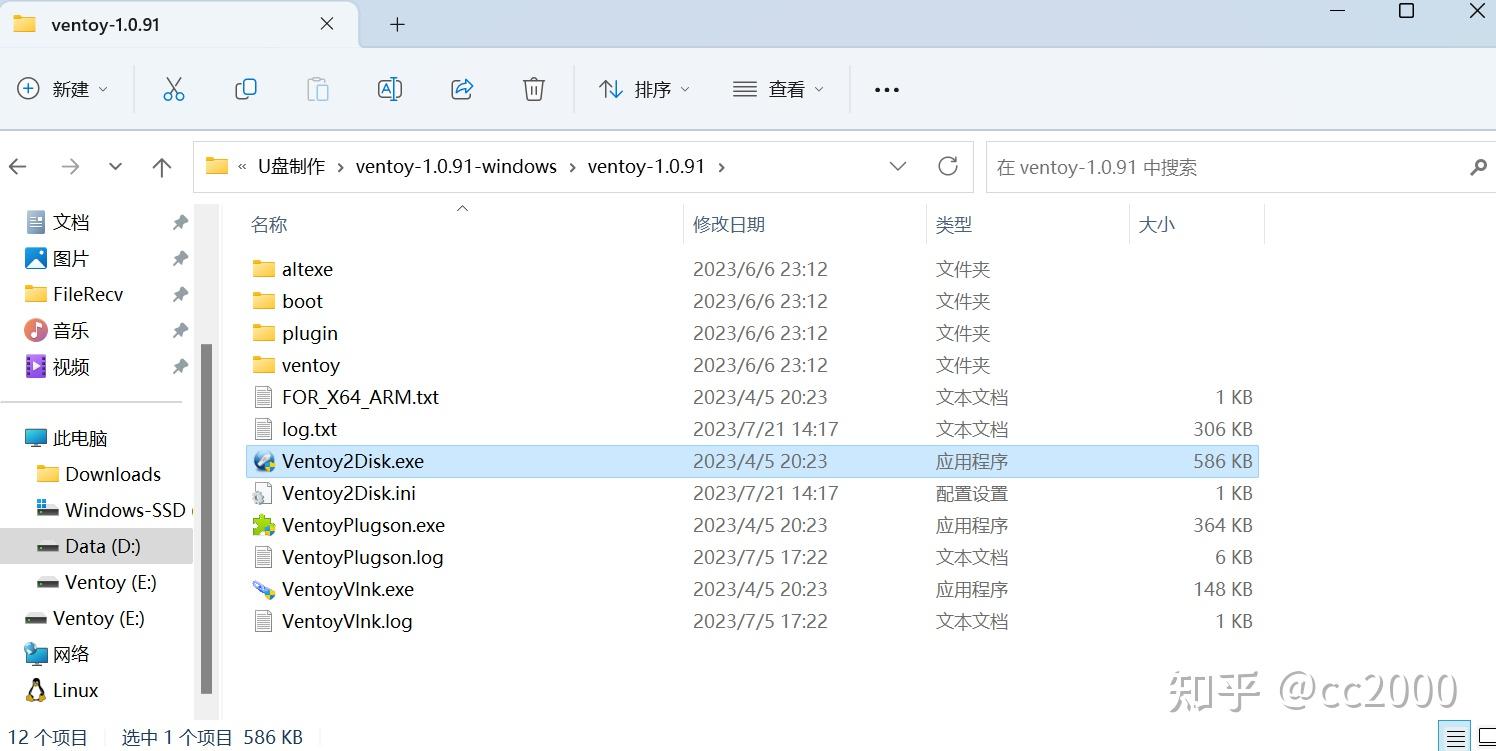Select 此电脑 in navigation pane

point(80,438)
